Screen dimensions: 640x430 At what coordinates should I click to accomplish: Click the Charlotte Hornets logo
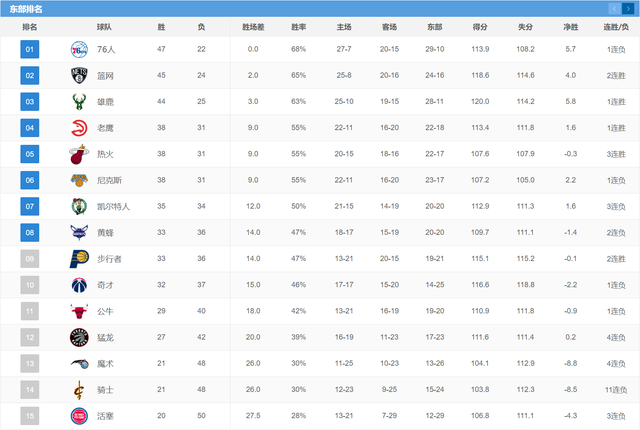(79, 233)
